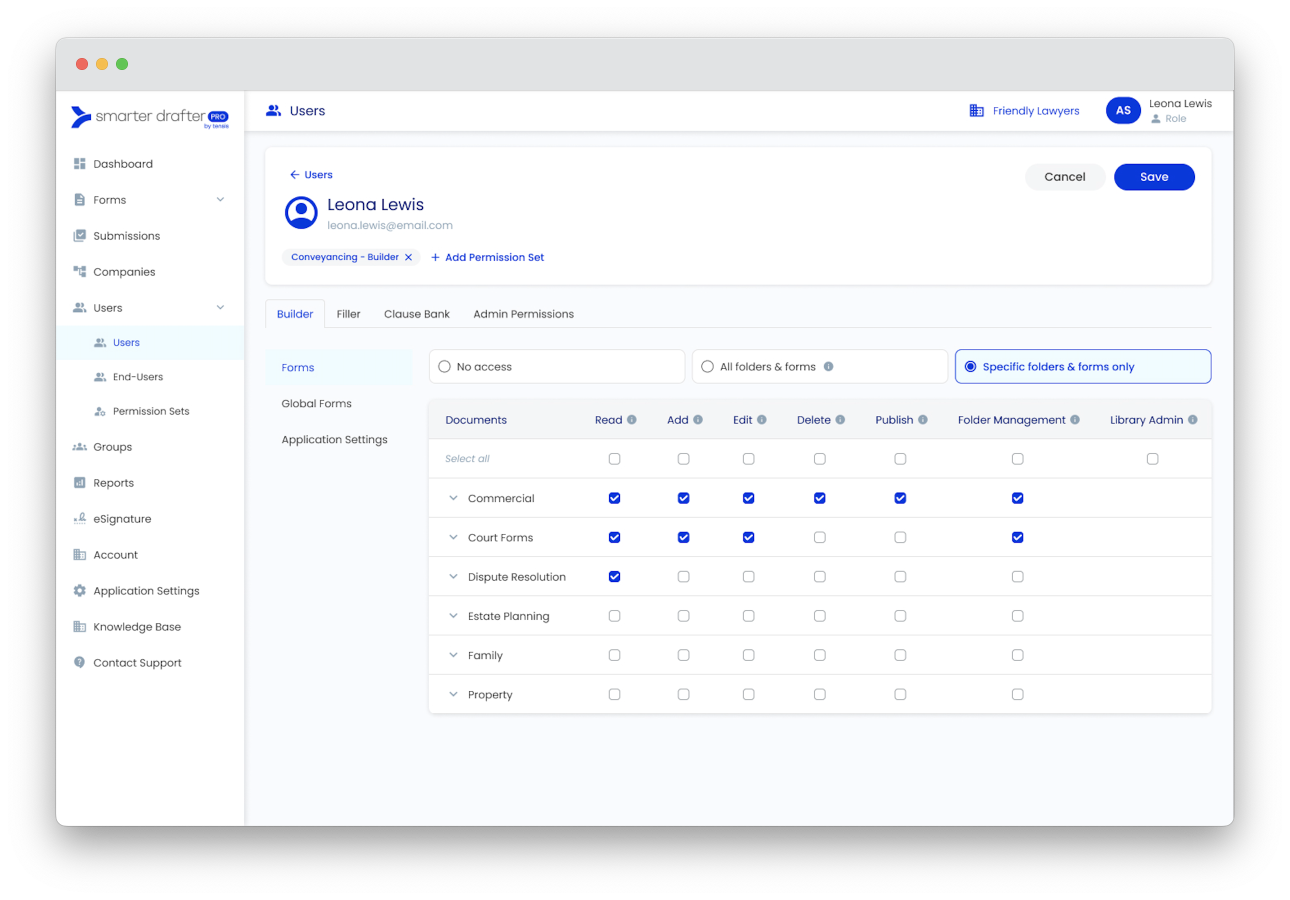Select the Groups icon in the sidebar
The height and width of the screenshot is (900, 1290).
(x=80, y=446)
